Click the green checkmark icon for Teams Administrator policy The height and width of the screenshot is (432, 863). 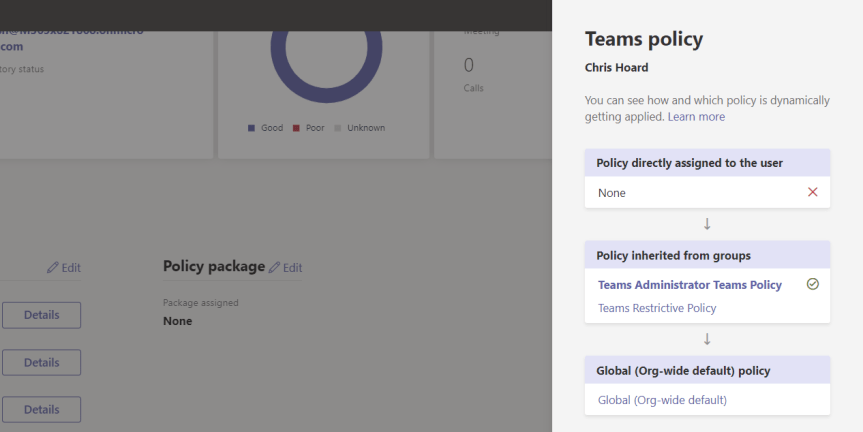pyautogui.click(x=812, y=284)
